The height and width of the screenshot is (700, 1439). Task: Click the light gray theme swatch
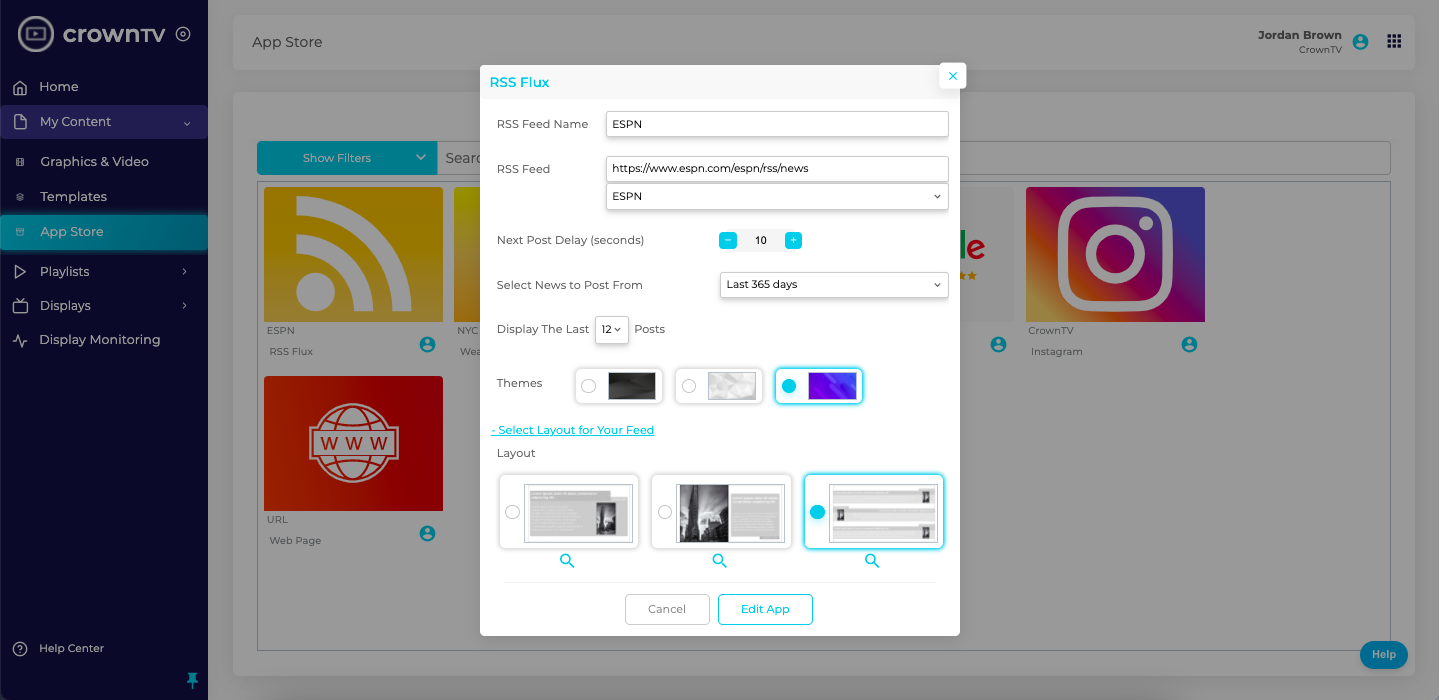point(732,386)
